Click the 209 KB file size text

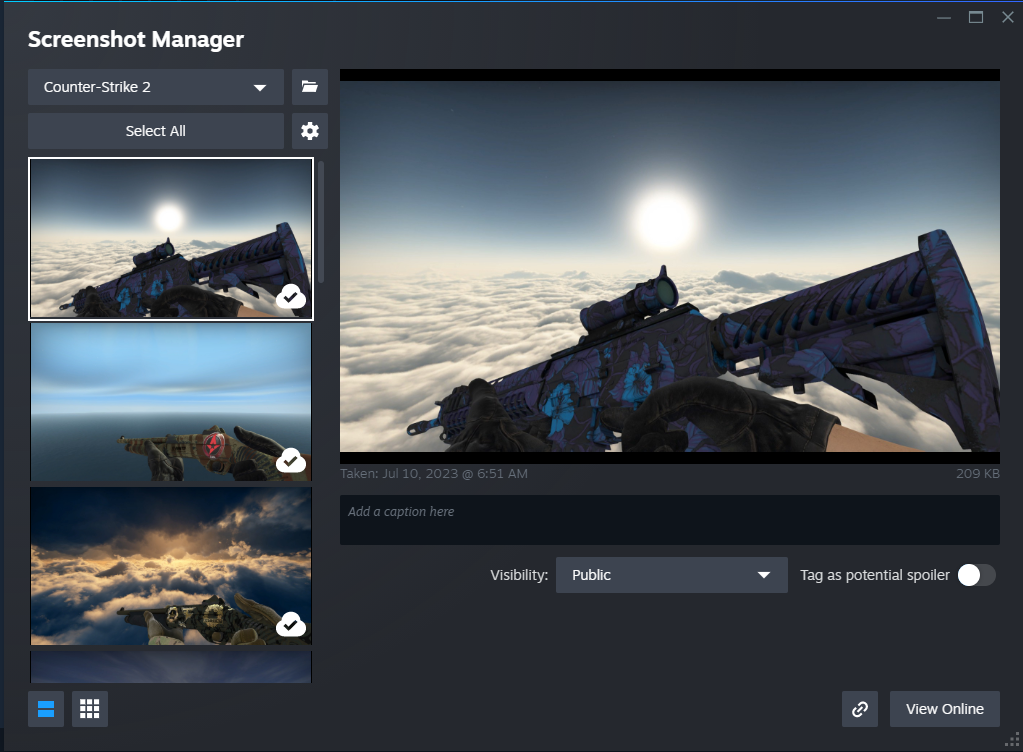977,474
